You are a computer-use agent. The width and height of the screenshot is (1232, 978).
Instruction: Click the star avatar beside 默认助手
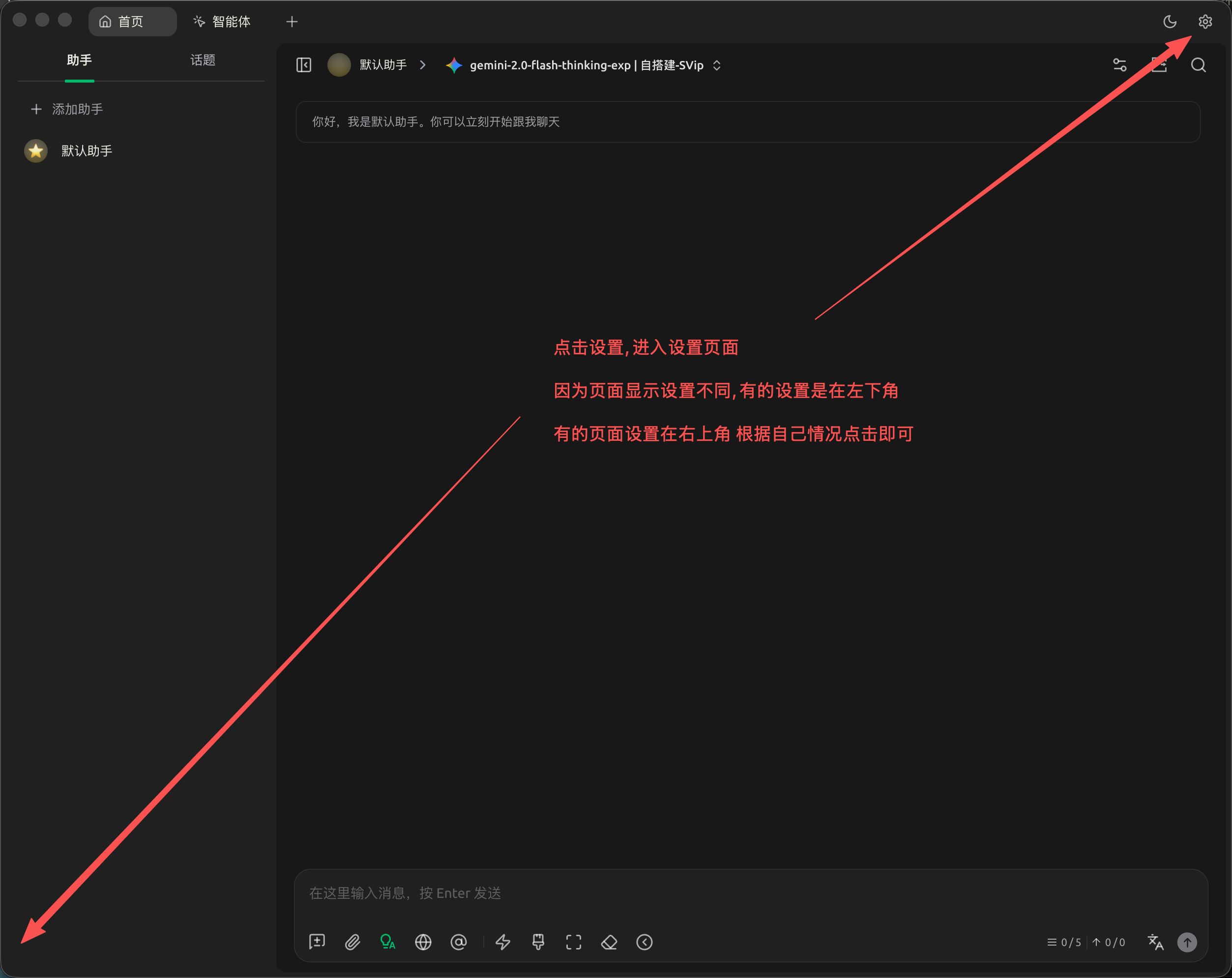pos(36,151)
